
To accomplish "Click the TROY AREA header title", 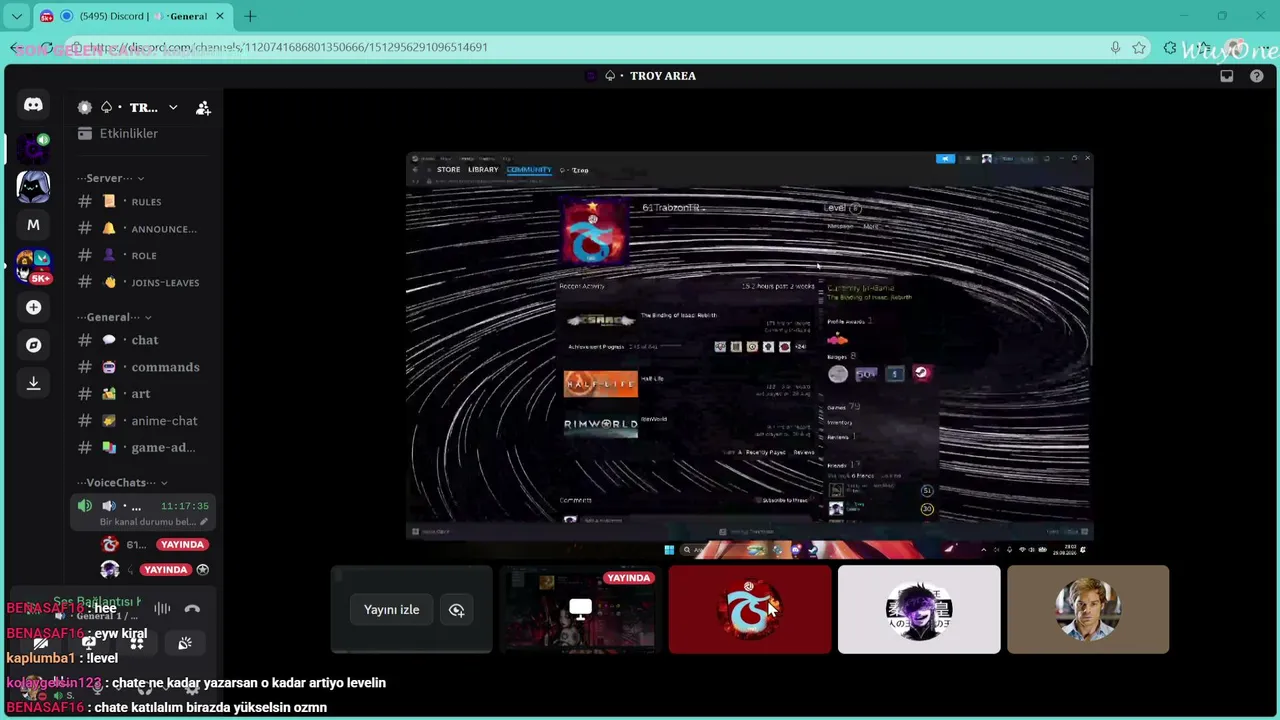I will coord(663,76).
